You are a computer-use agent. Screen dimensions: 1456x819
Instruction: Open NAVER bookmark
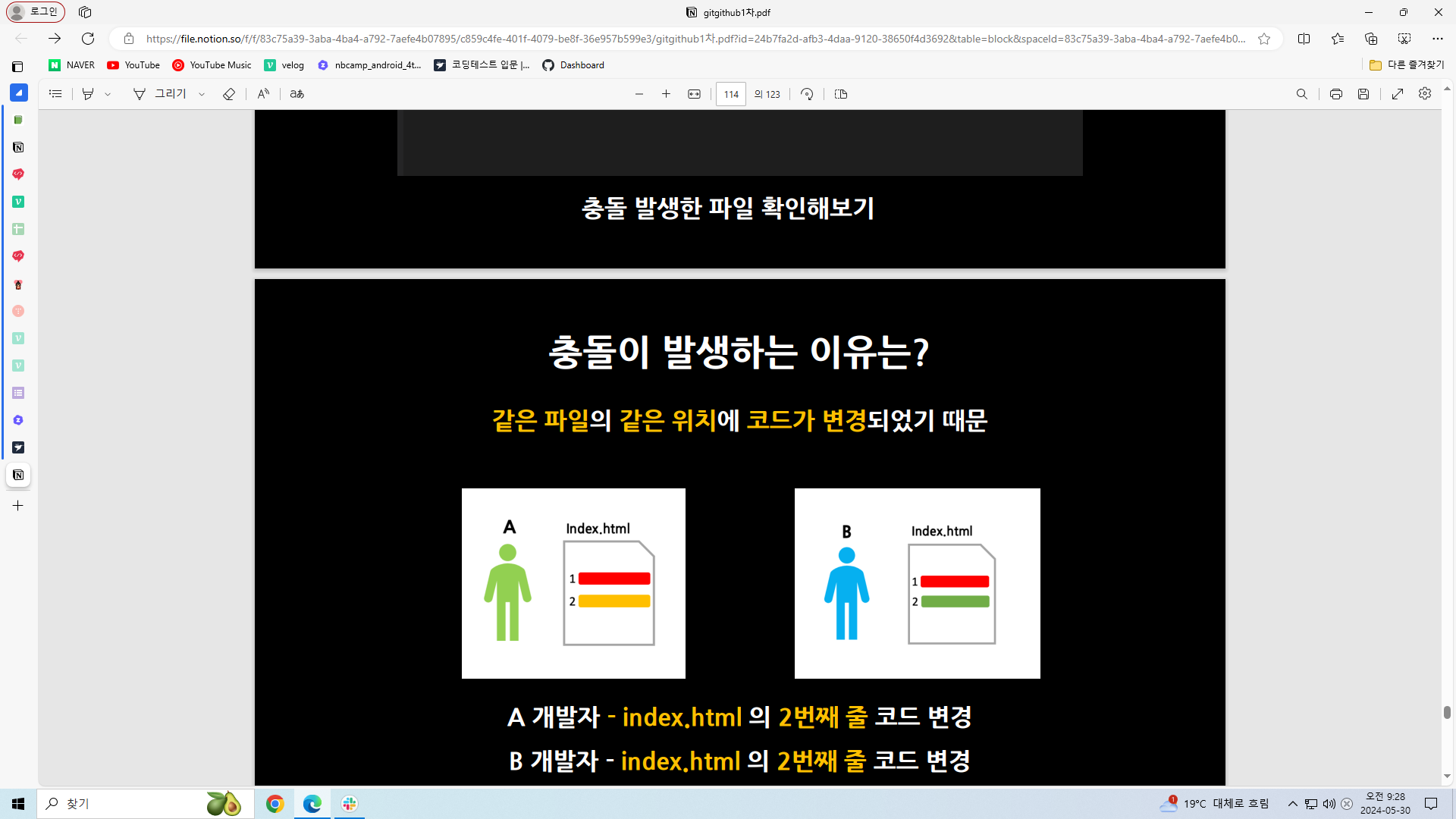72,65
